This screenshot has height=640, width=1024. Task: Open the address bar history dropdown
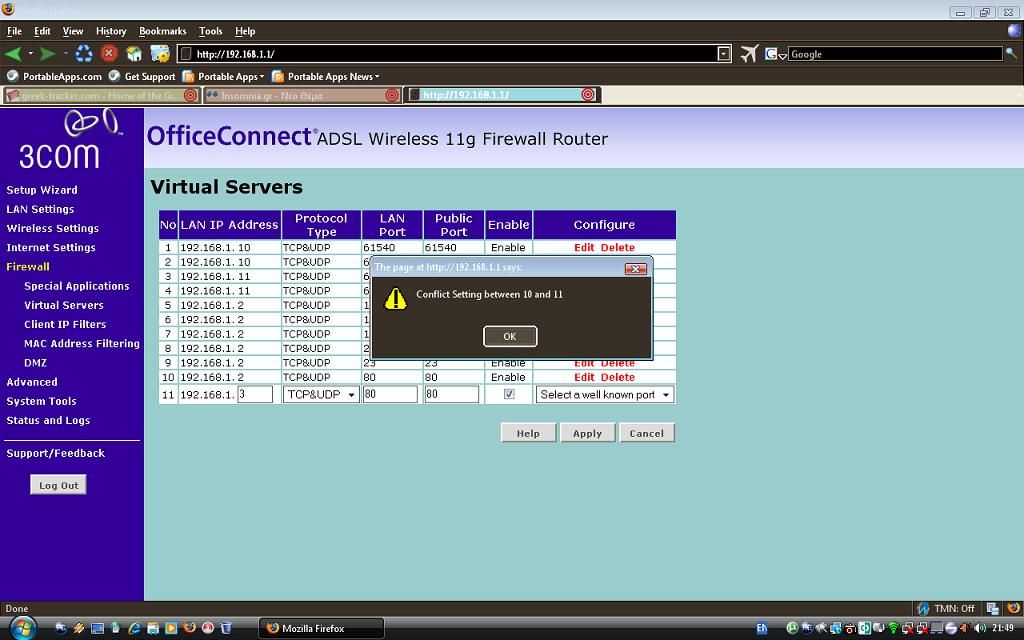click(x=724, y=54)
